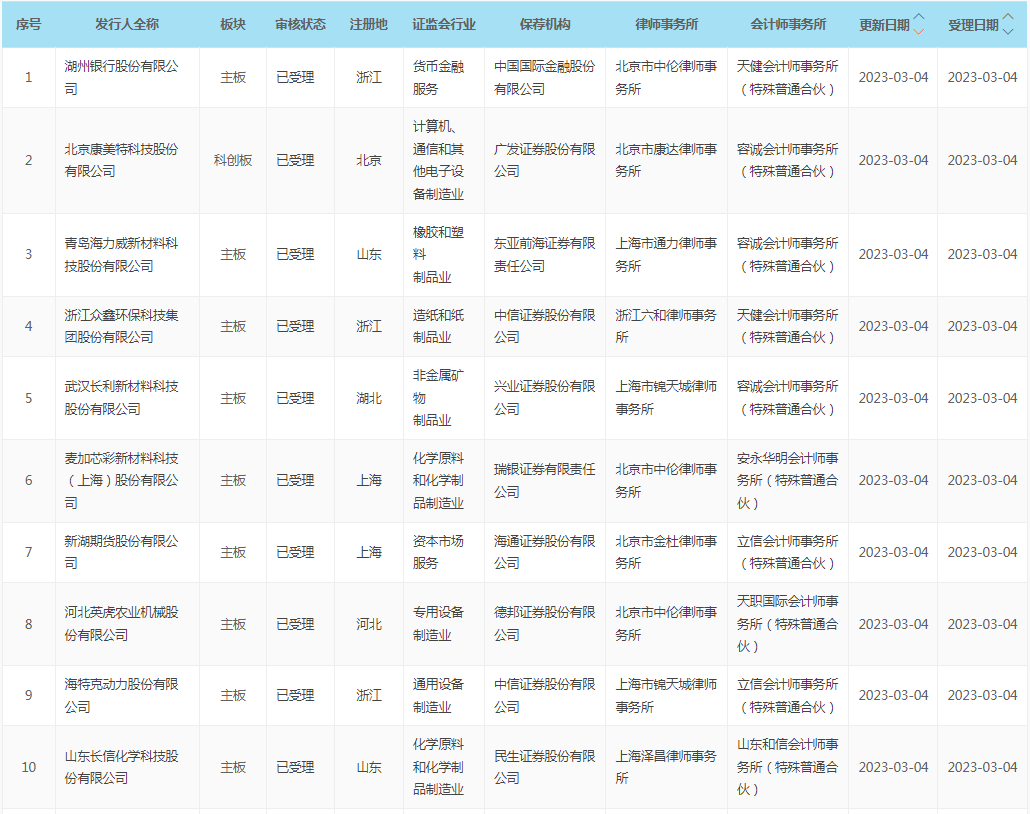Viewport: 1030px width, 814px height.
Task: Open issuer 北京康美特科技股份有限公司
Action: point(121,160)
